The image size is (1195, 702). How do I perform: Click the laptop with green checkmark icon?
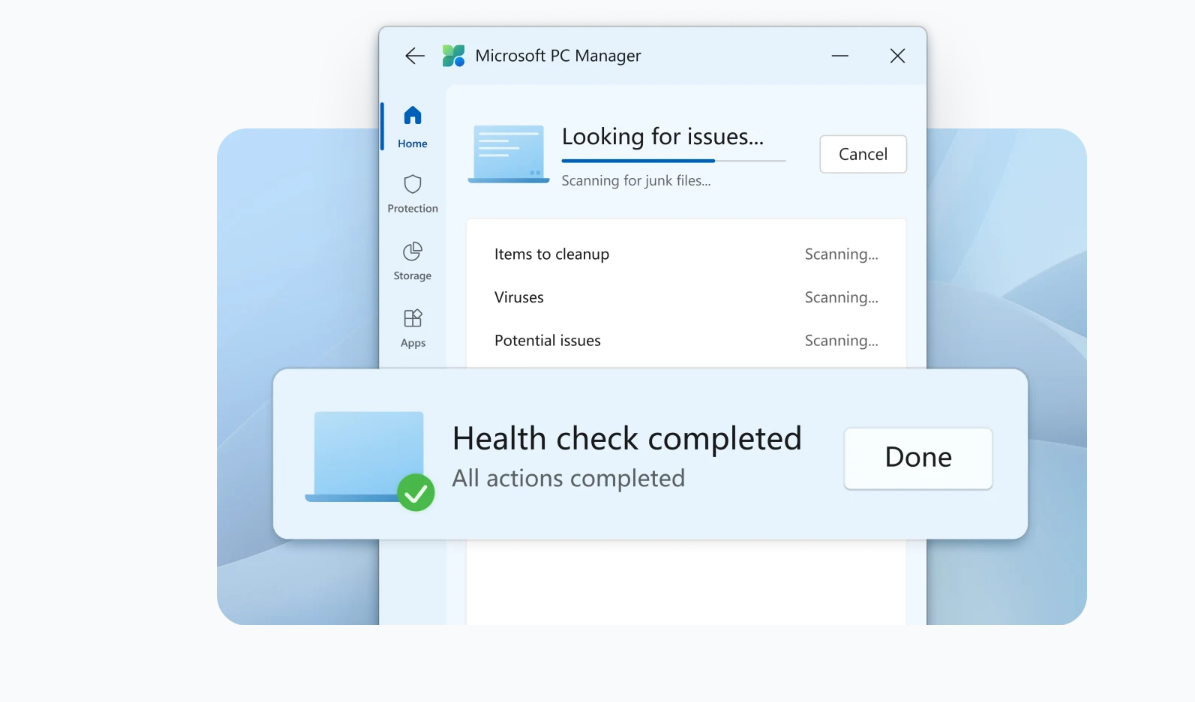tap(370, 460)
